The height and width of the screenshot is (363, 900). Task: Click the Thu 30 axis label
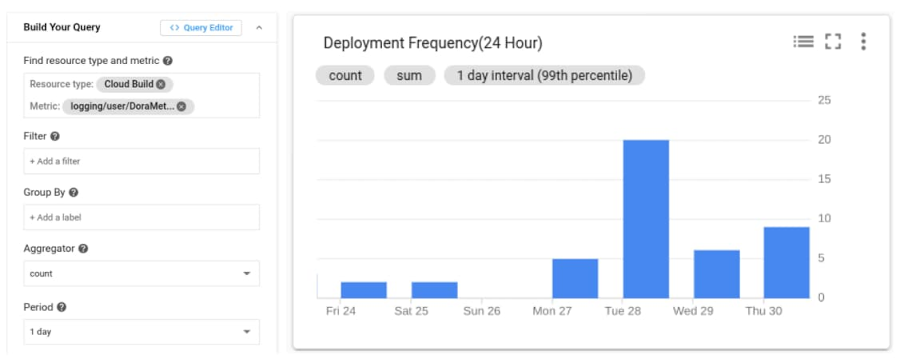pos(763,311)
